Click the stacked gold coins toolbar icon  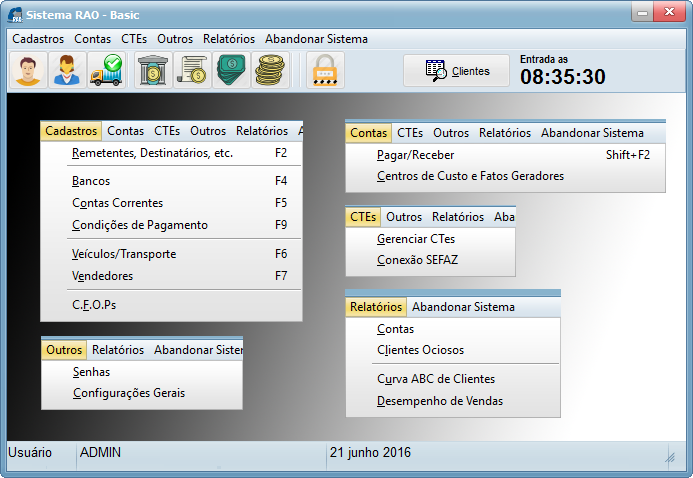pyautogui.click(x=270, y=70)
